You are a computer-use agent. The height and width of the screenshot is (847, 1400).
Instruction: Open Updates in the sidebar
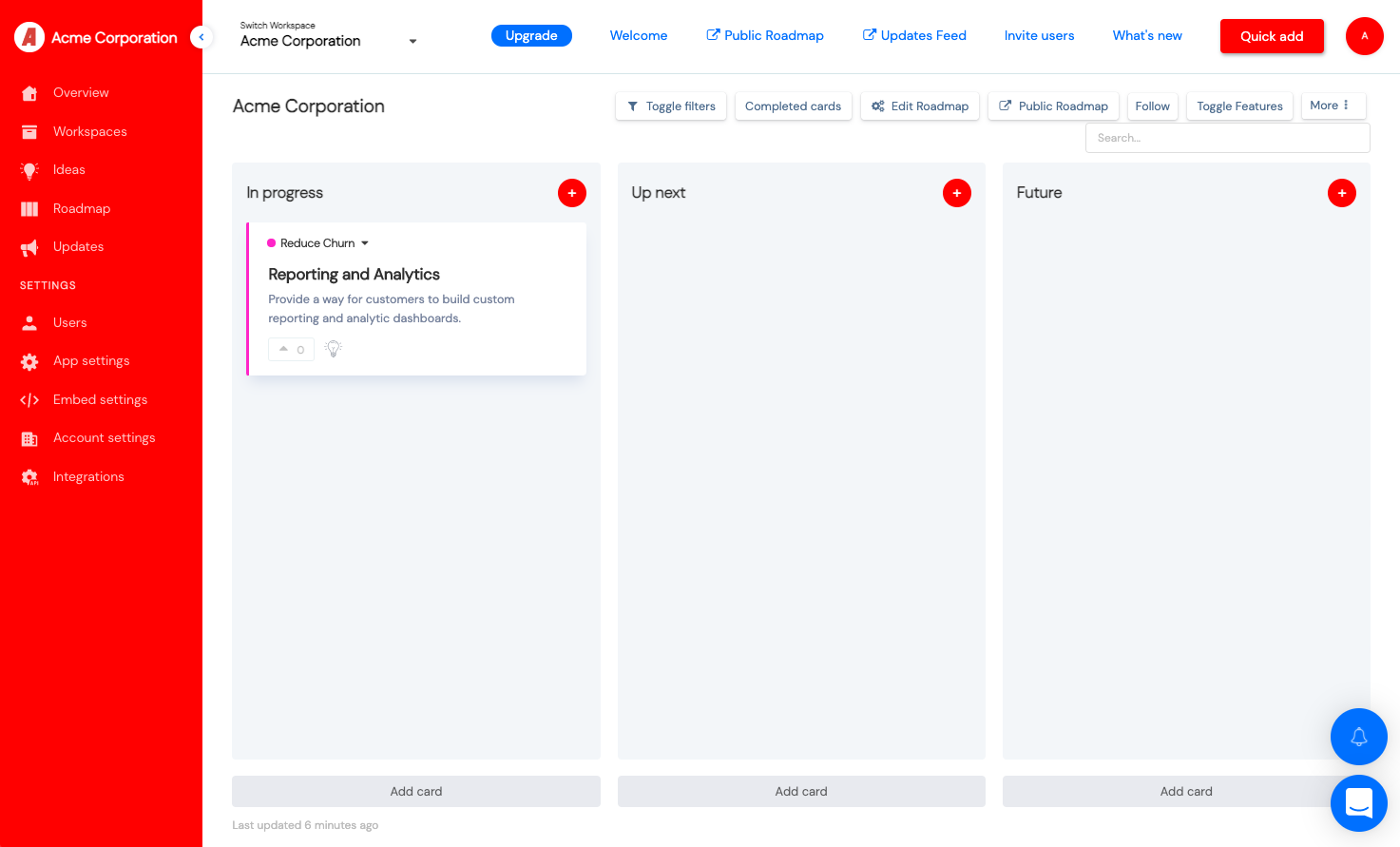point(78,246)
